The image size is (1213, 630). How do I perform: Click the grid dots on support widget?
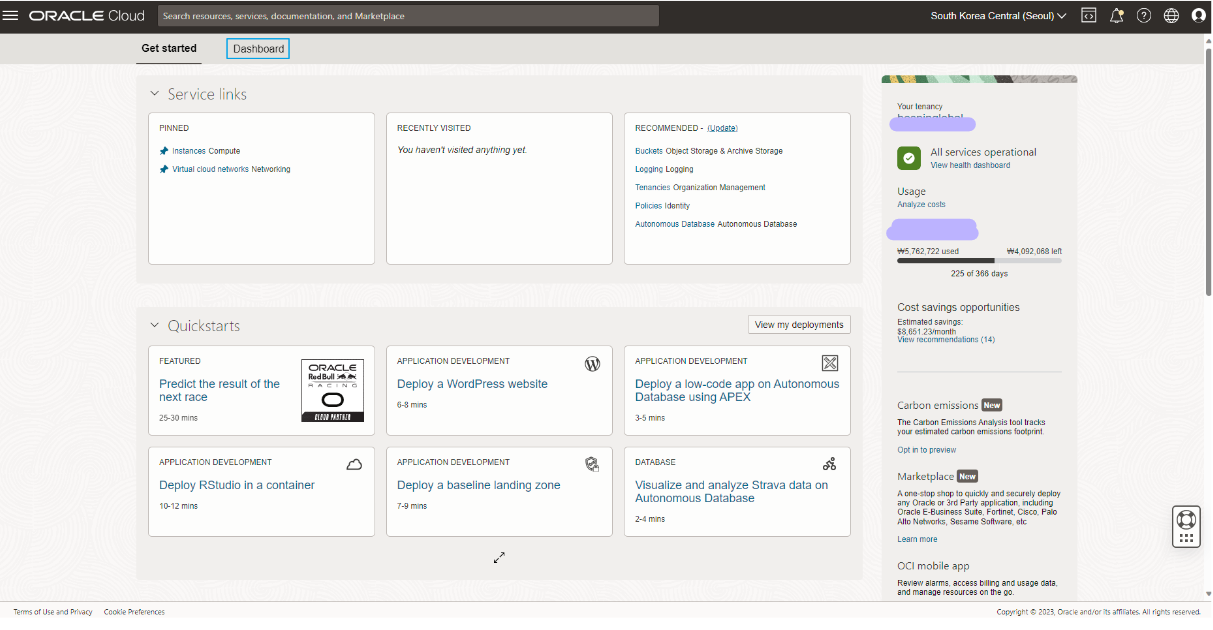click(x=1186, y=538)
